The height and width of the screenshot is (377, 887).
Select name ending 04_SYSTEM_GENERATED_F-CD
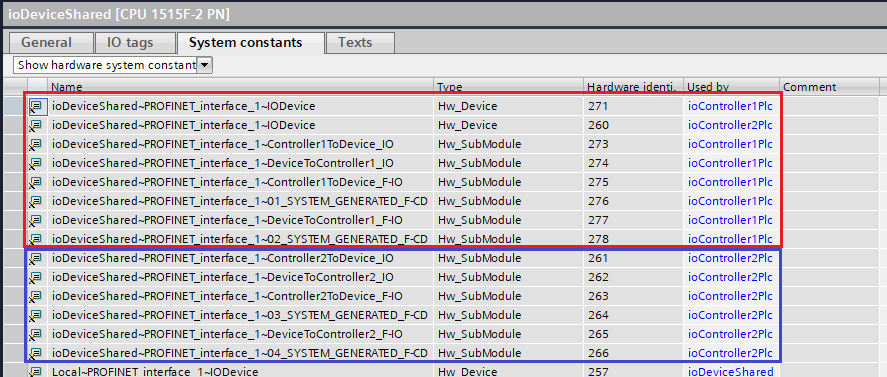[x=239, y=353]
